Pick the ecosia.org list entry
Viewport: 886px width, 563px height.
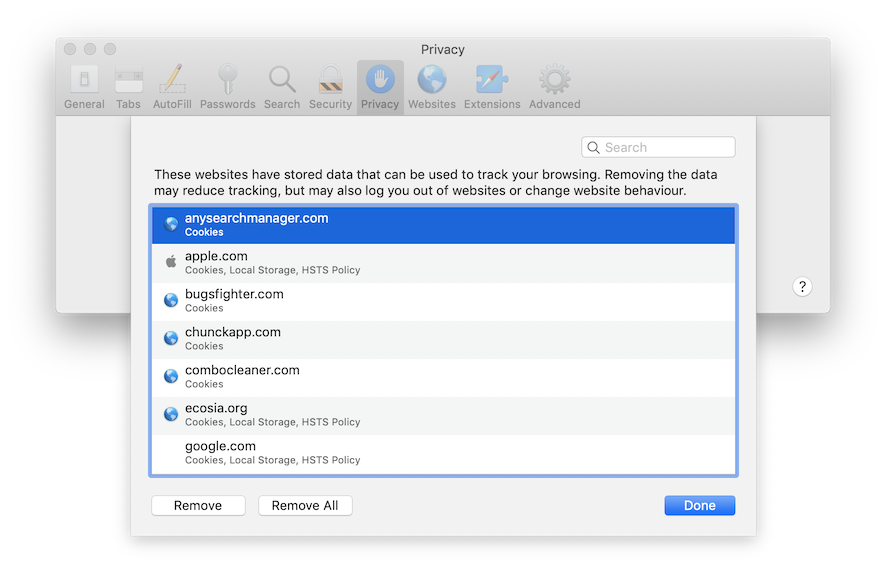click(x=443, y=415)
